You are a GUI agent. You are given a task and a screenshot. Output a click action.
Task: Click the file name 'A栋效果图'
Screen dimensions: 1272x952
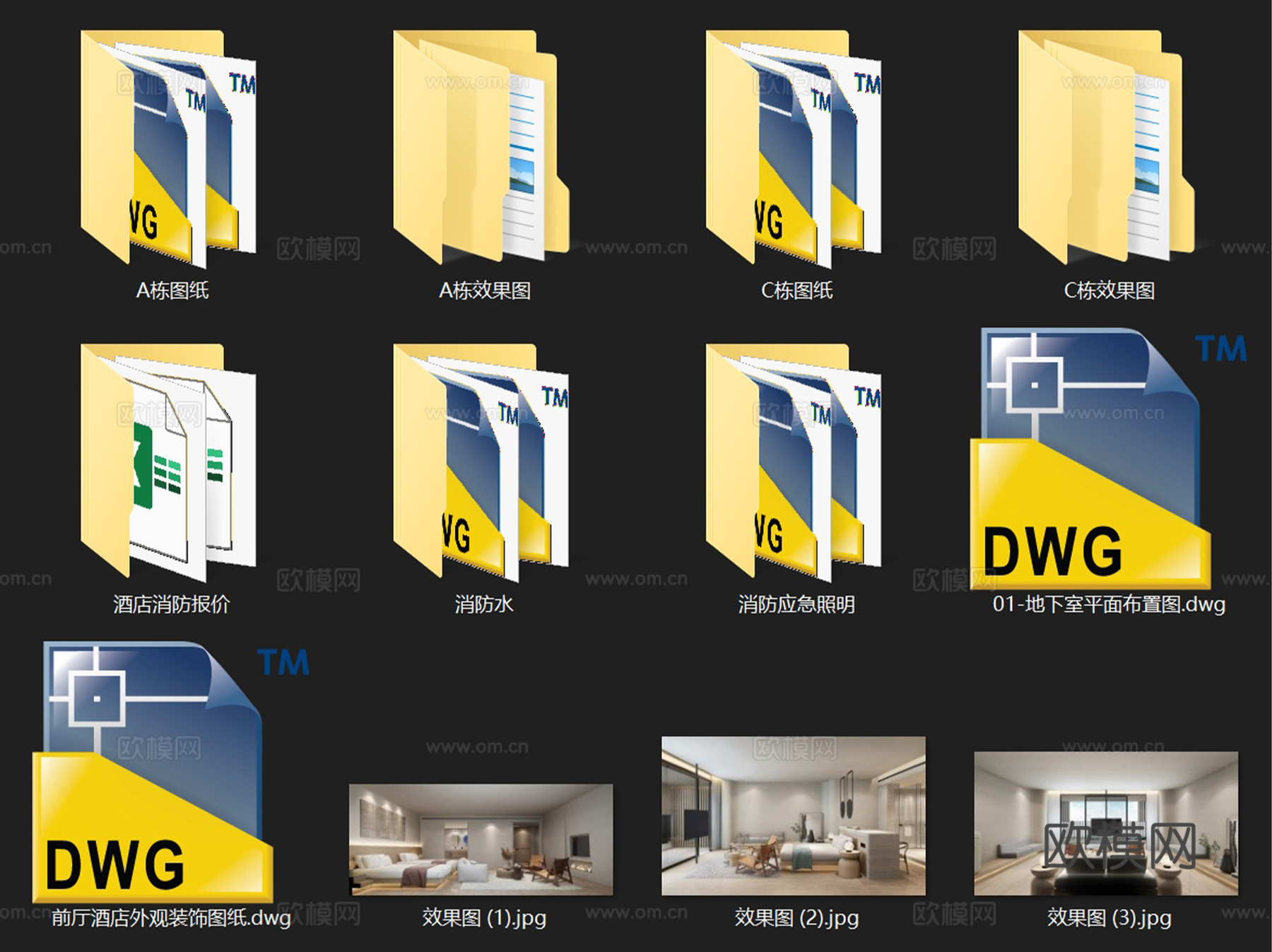(x=485, y=290)
